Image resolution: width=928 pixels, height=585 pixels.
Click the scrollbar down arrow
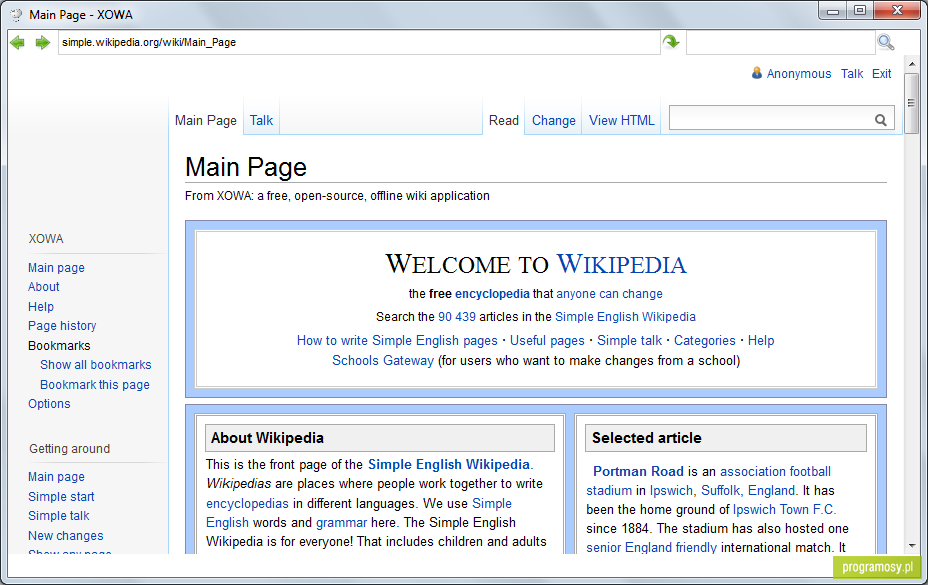[x=911, y=546]
